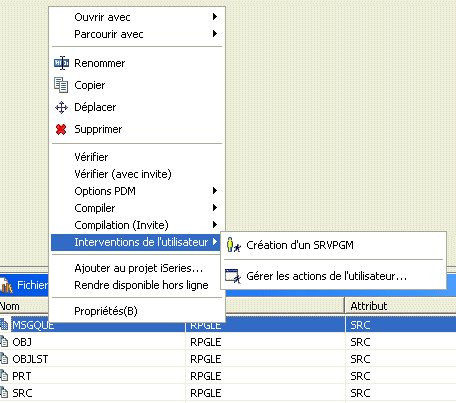
Task: Click the Gérer les actions window icon
Action: [x=233, y=276]
